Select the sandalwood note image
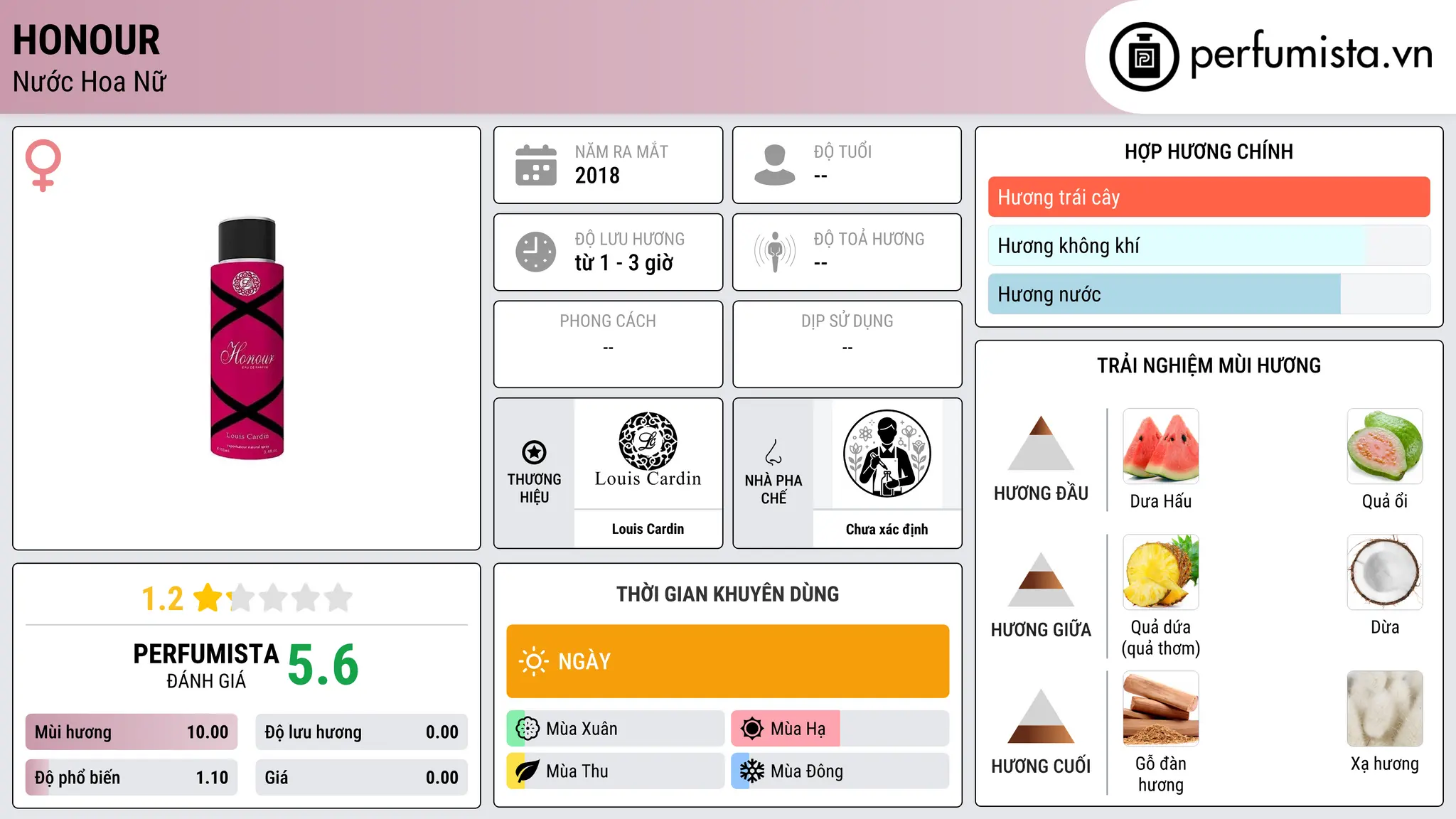1456x819 pixels. coord(1161,709)
